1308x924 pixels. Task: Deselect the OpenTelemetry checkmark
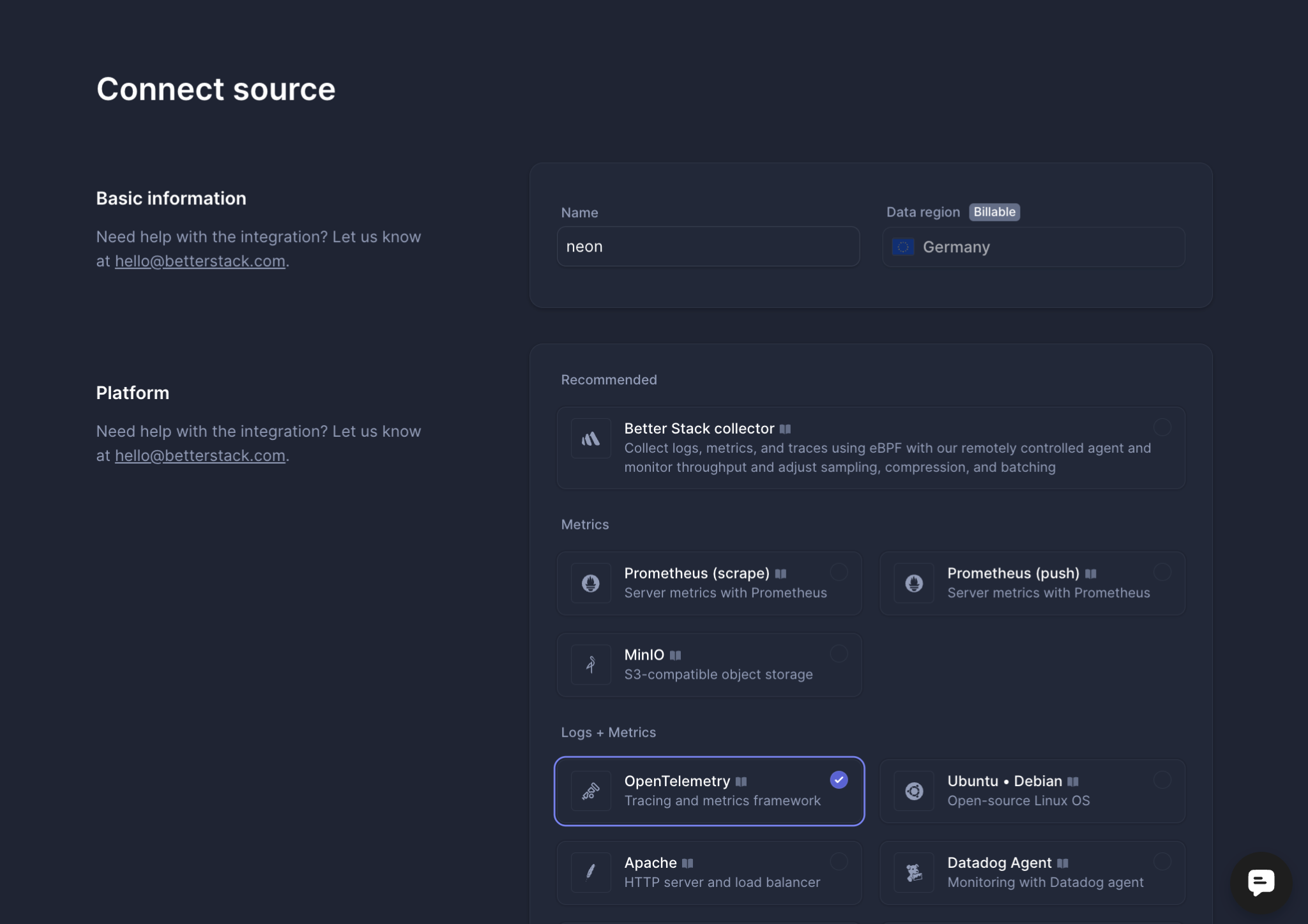coord(839,780)
